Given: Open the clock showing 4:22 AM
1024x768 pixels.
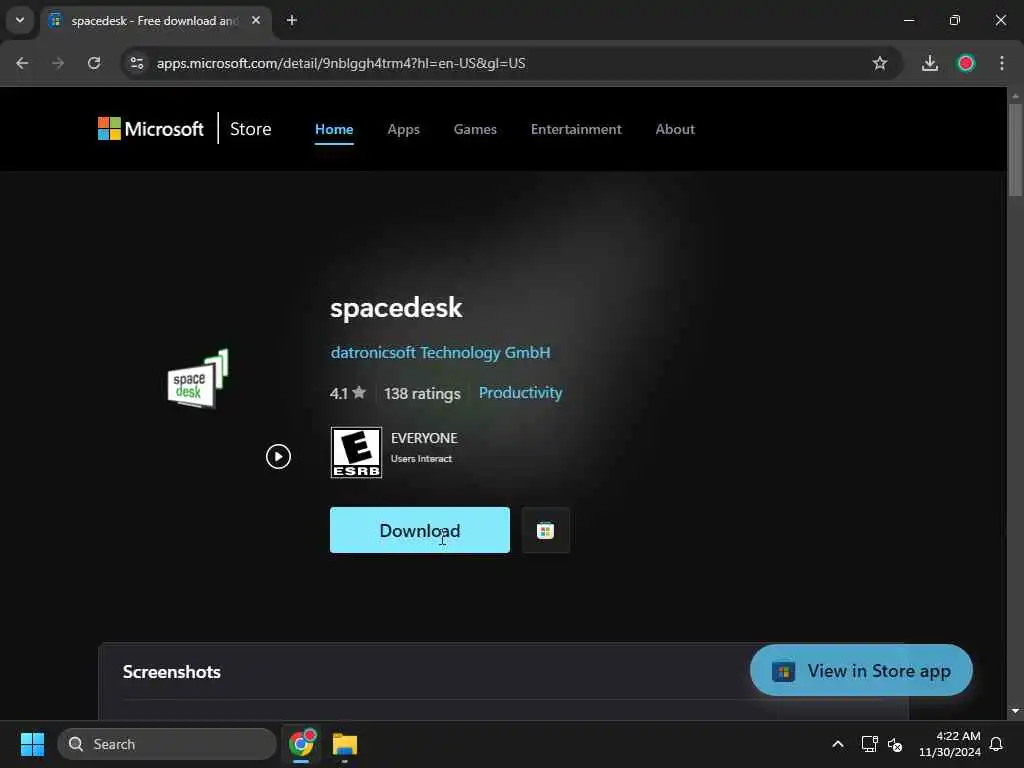Looking at the screenshot, I should [950, 744].
